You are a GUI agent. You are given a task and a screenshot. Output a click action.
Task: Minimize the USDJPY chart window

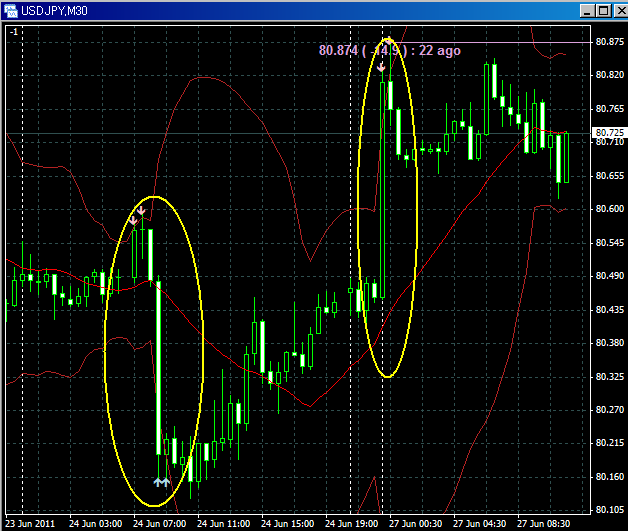[x=583, y=10]
